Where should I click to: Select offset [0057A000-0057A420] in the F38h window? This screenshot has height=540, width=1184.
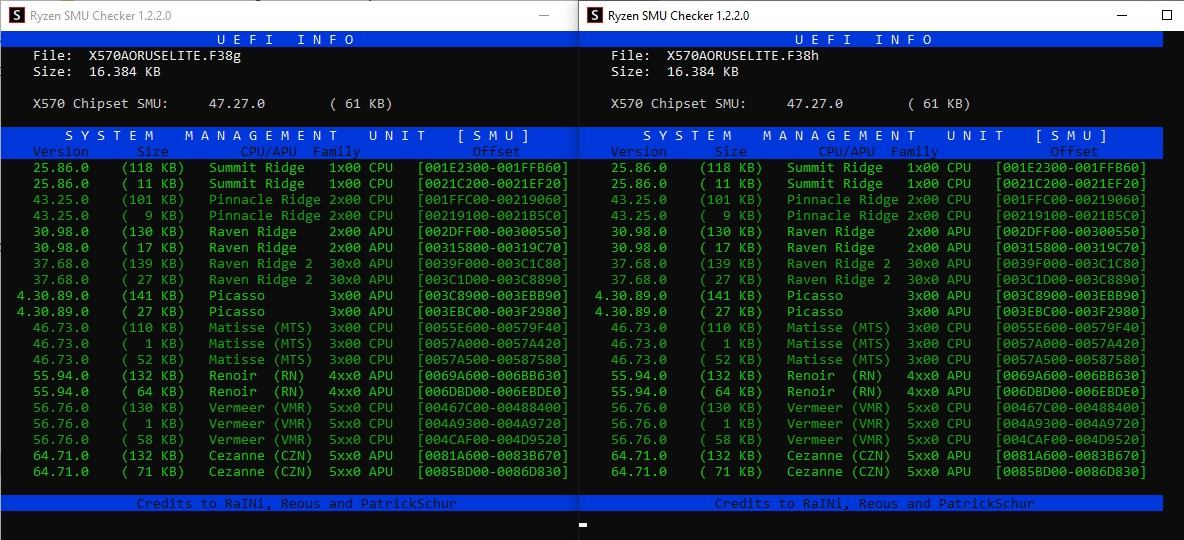(1071, 344)
